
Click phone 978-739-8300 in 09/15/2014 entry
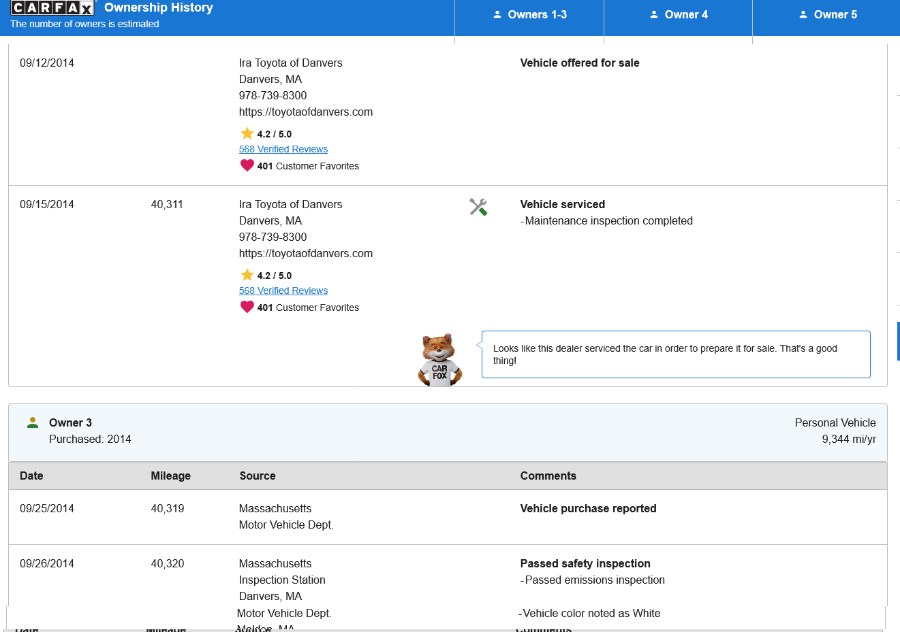[273, 237]
